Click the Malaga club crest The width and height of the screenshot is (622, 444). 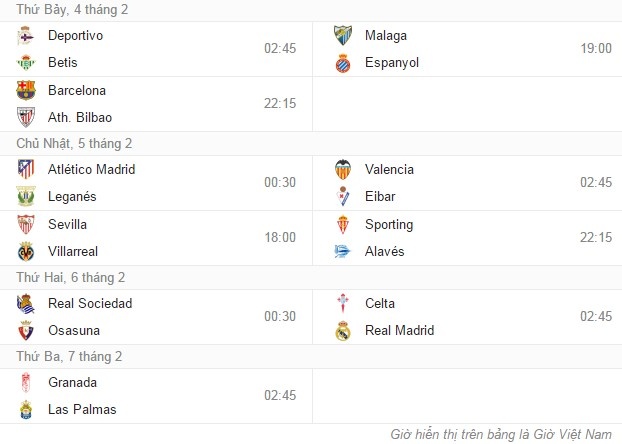pyautogui.click(x=343, y=36)
